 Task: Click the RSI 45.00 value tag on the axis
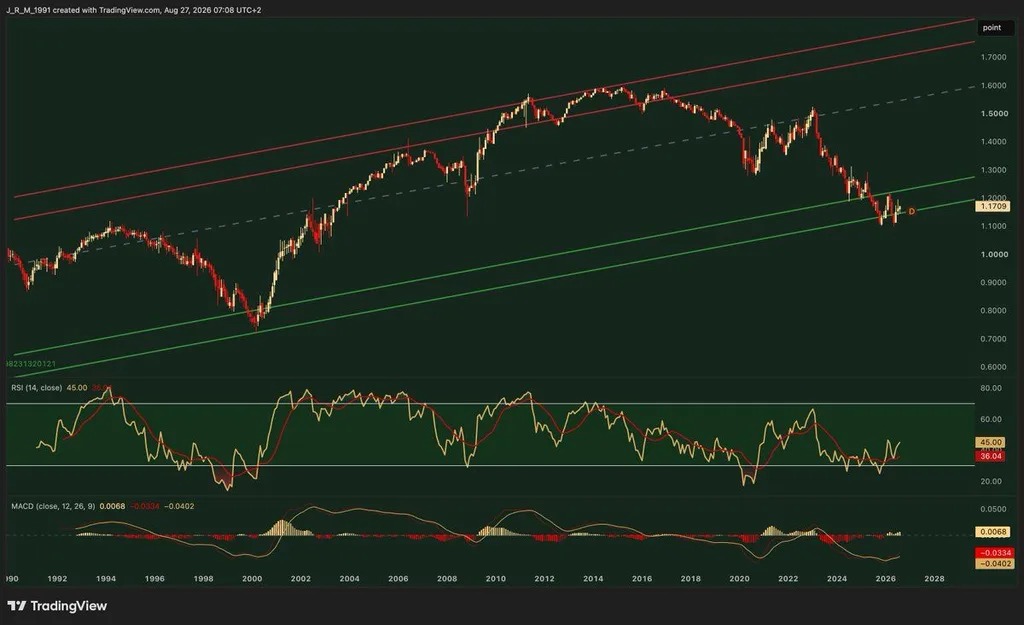pos(990,442)
